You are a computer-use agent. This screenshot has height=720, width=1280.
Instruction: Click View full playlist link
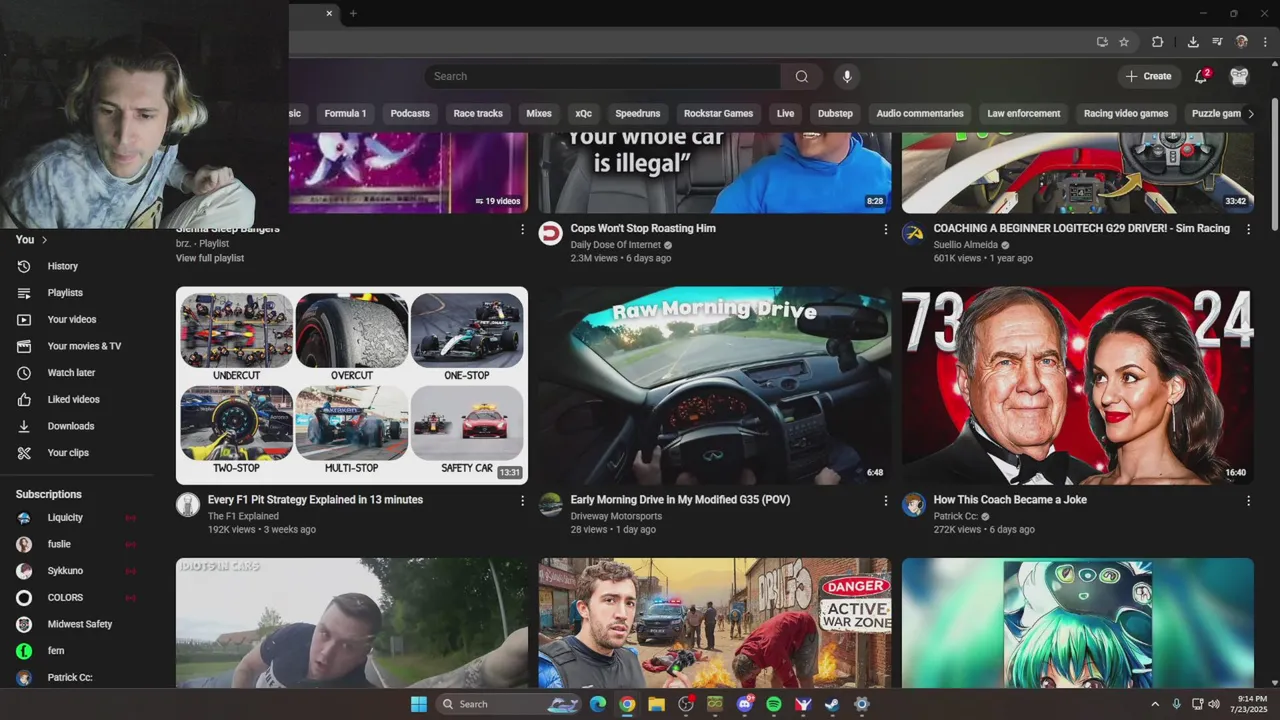210,258
